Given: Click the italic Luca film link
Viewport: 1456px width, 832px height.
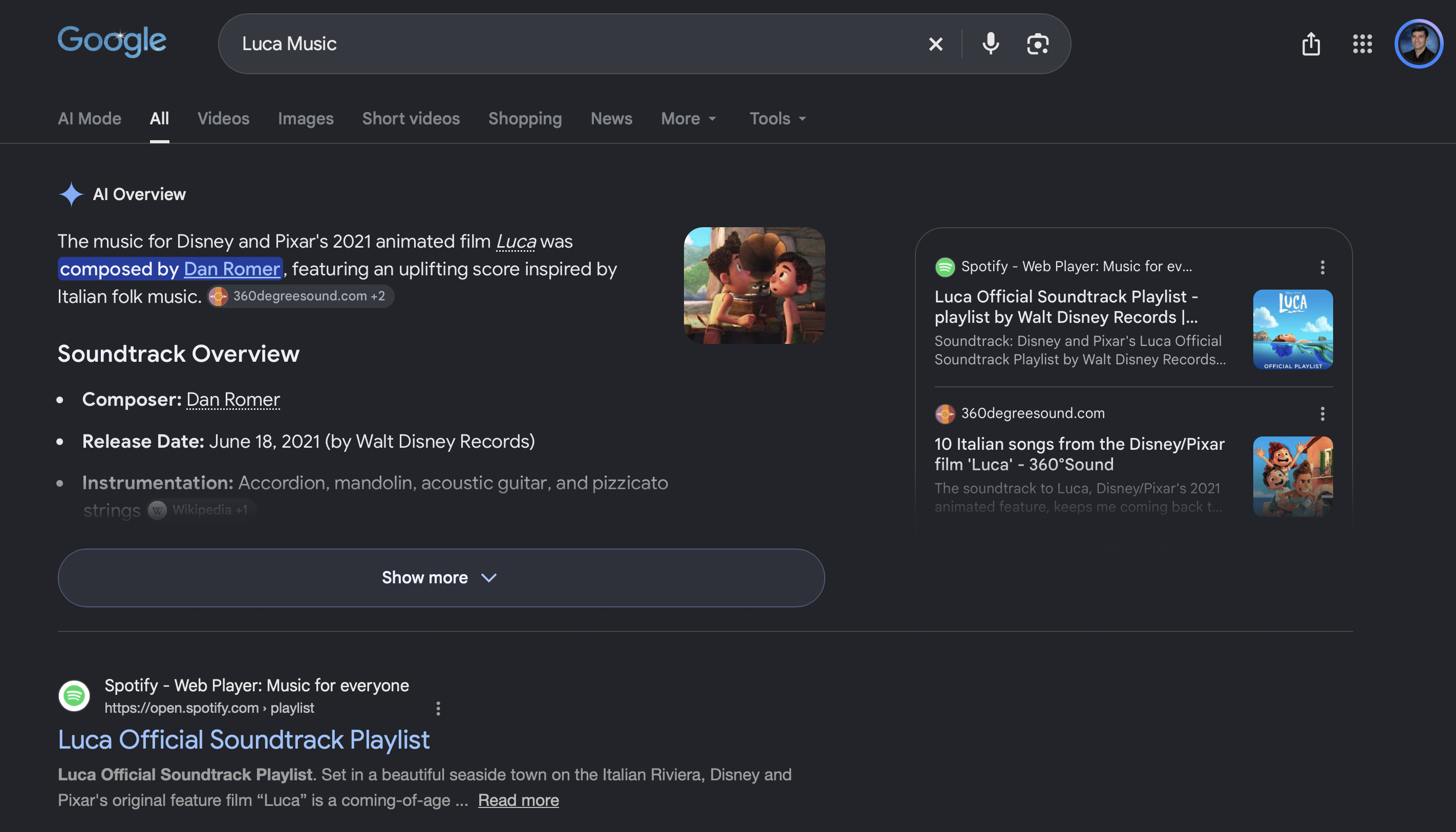Looking at the screenshot, I should pyautogui.click(x=516, y=241).
